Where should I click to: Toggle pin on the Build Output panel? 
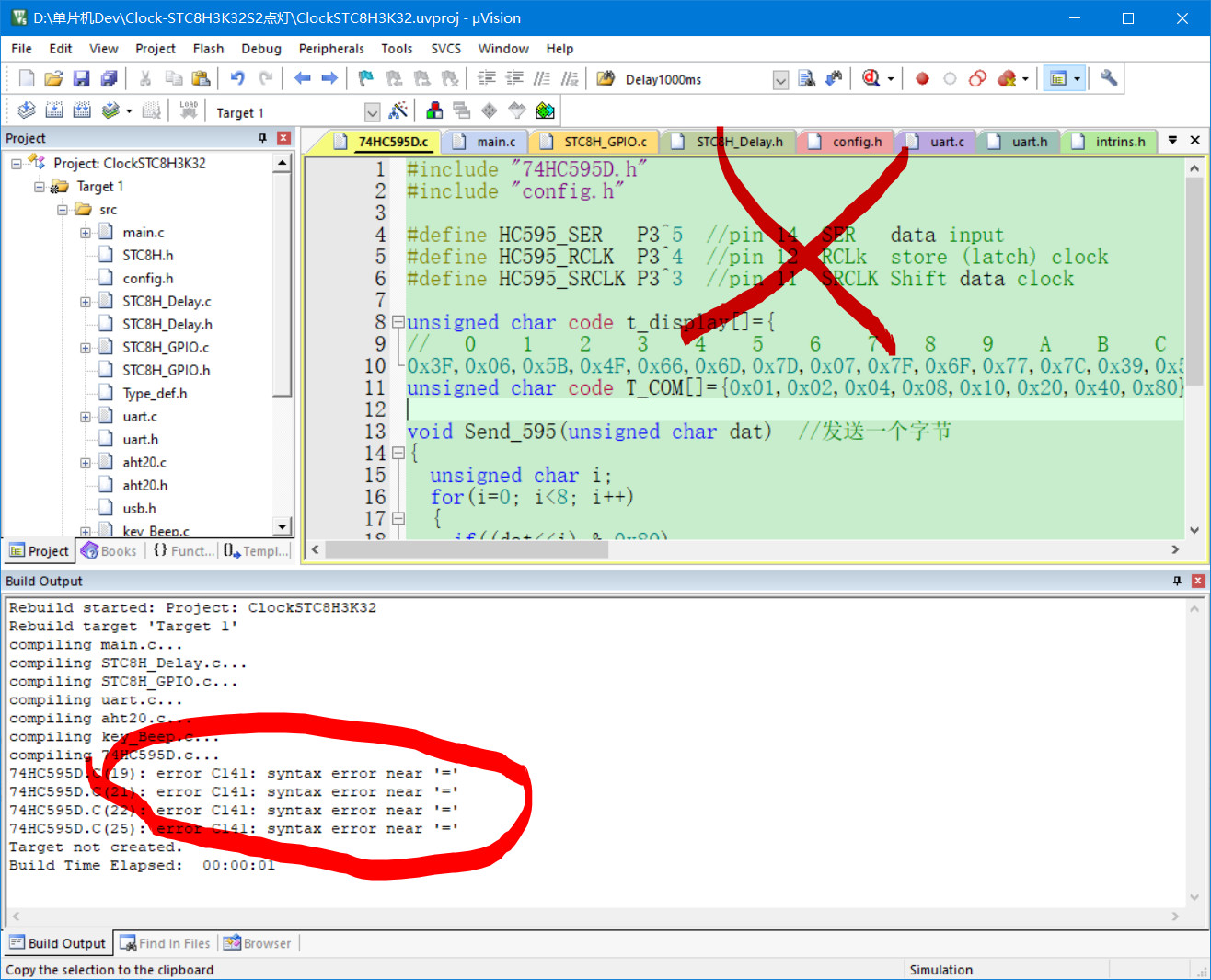1177,581
